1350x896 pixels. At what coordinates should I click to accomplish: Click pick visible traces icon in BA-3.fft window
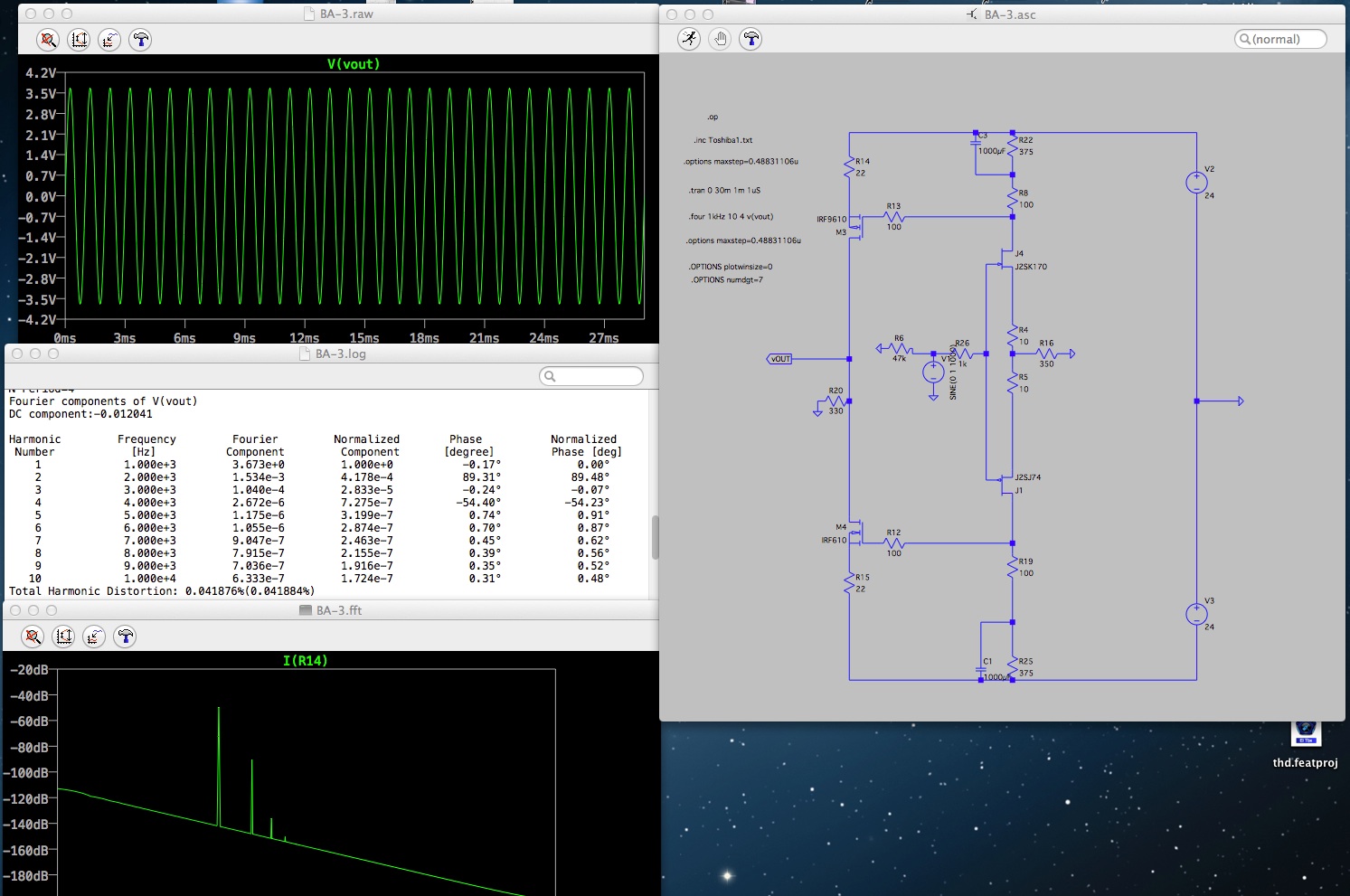95,637
